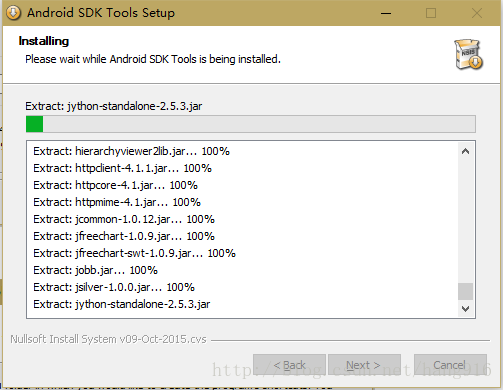Select the jsilver-1.0.0.jar log entry

[x=114, y=287]
